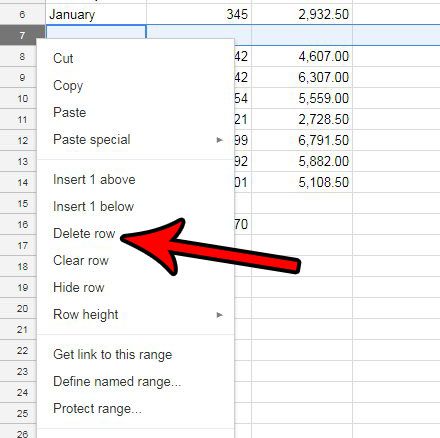The height and width of the screenshot is (438, 440).
Task: Click the cell with value 5,882.00
Action: point(302,161)
